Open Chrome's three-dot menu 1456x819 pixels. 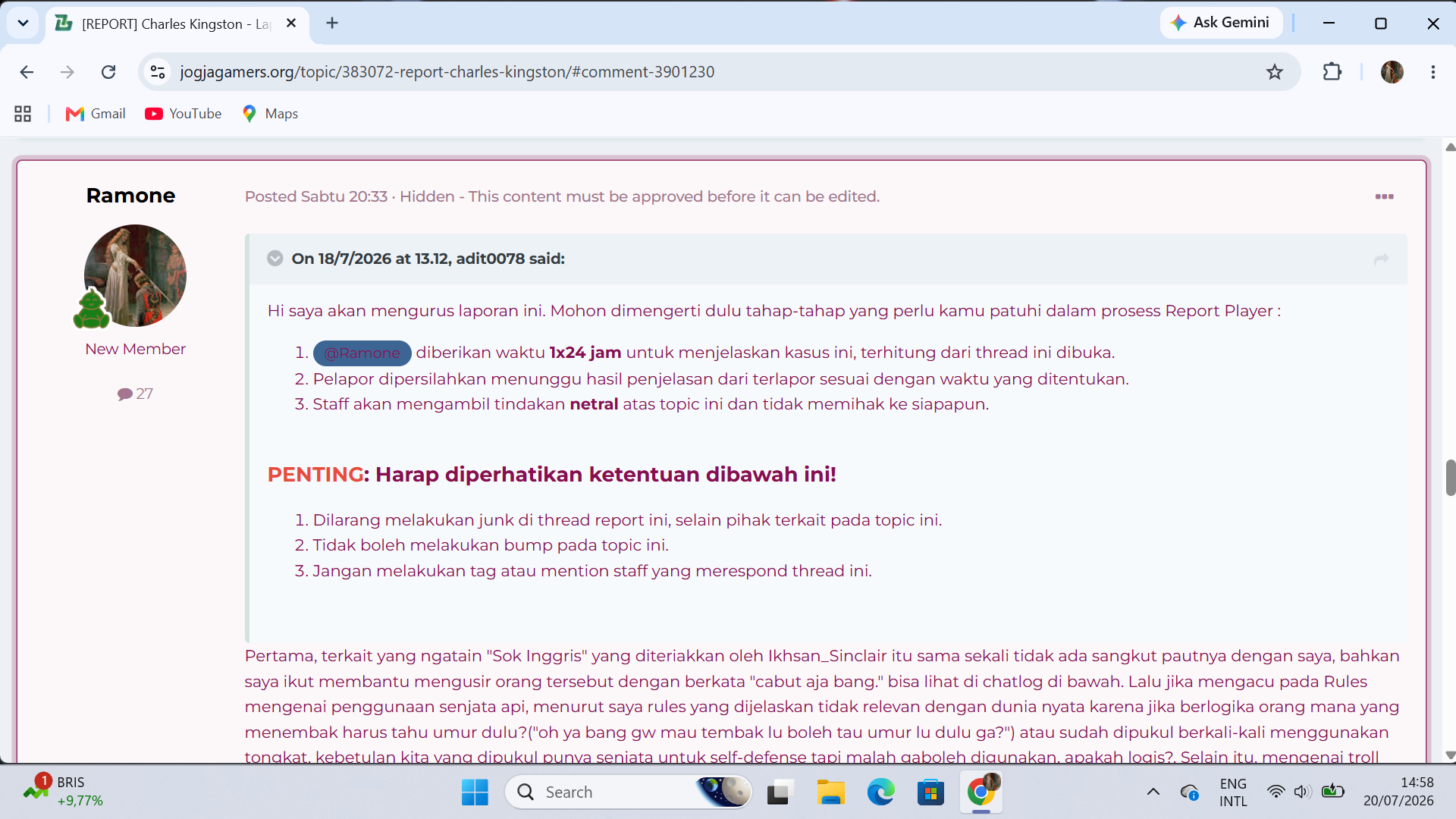point(1433,72)
